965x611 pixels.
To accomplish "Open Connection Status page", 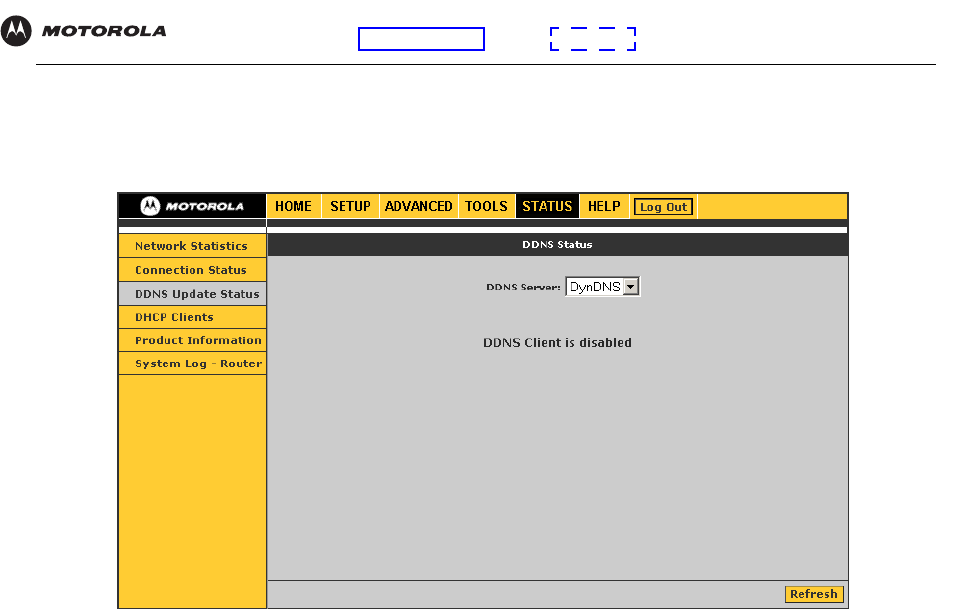I will [192, 270].
